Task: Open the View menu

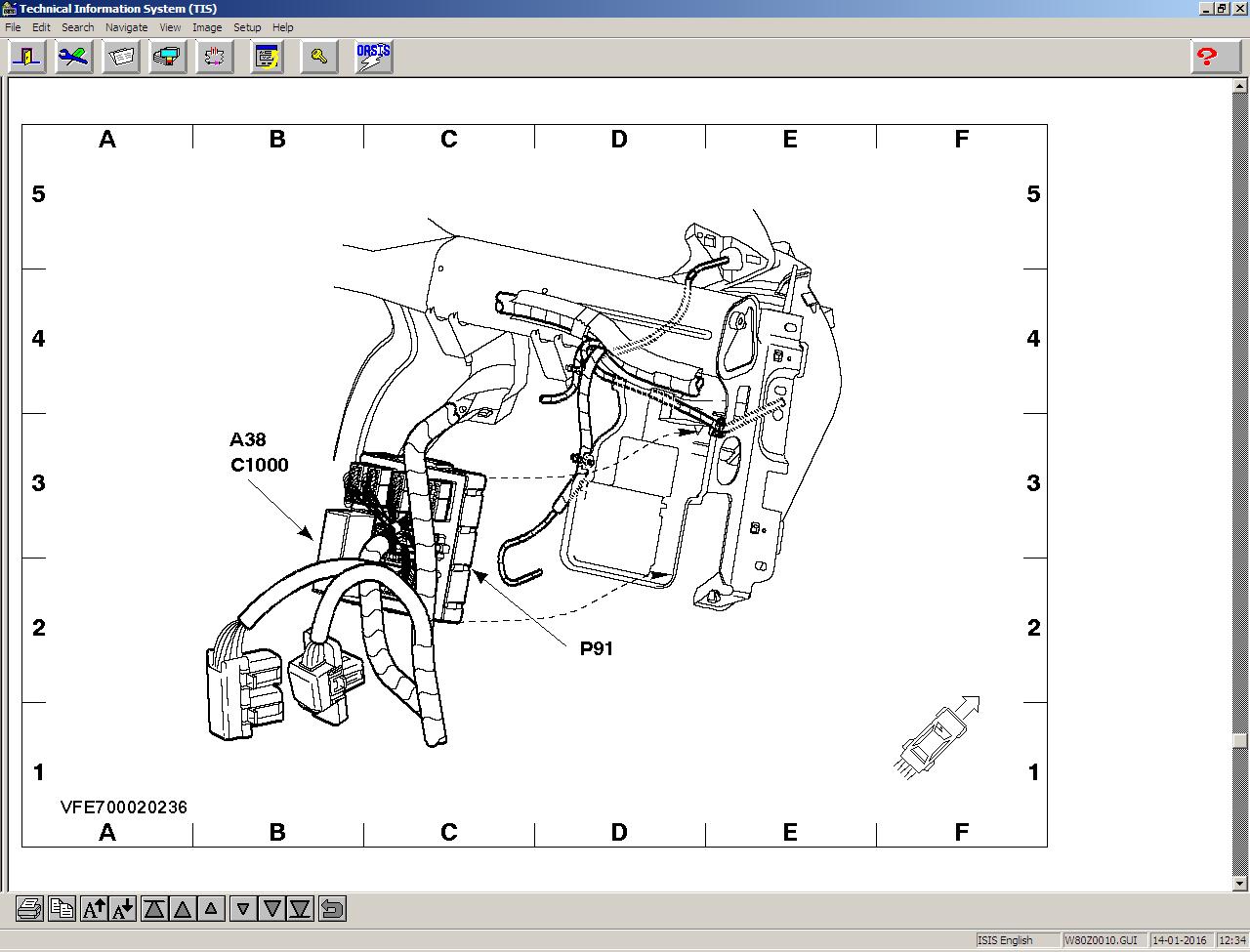Action: [170, 27]
